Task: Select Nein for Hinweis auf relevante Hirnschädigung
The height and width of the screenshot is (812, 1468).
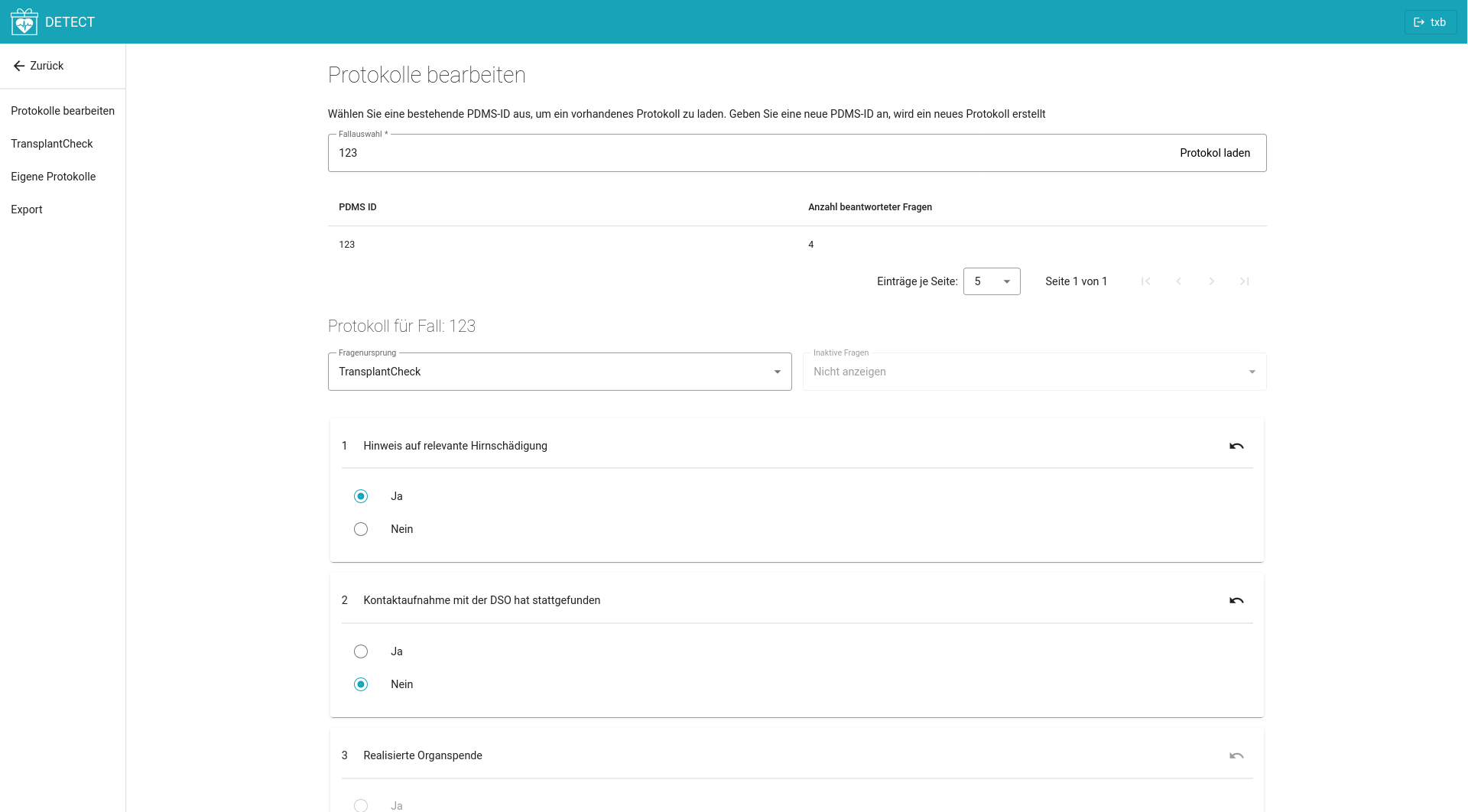Action: coord(361,529)
